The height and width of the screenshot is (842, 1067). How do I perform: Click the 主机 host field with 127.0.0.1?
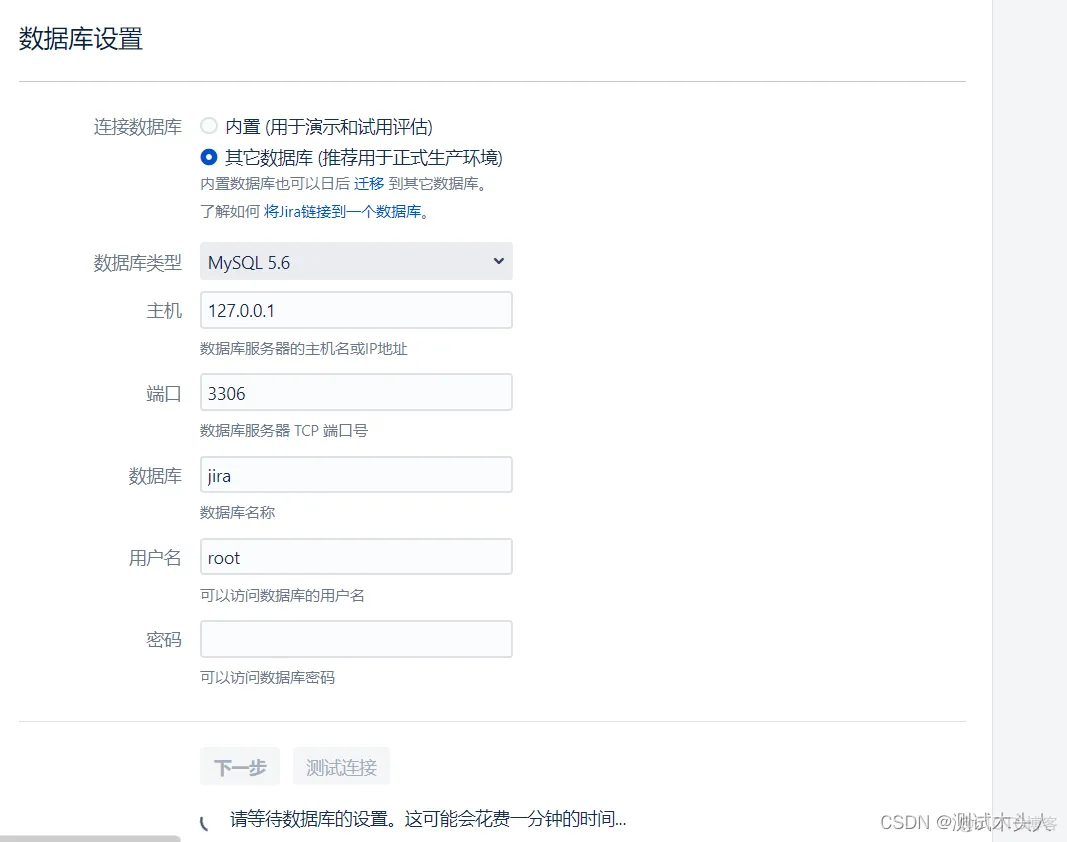point(356,310)
